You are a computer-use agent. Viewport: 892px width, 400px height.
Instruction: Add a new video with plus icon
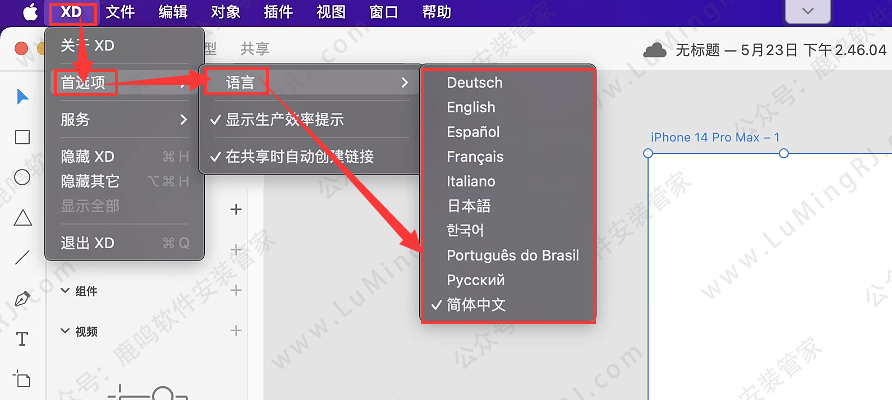coord(236,331)
